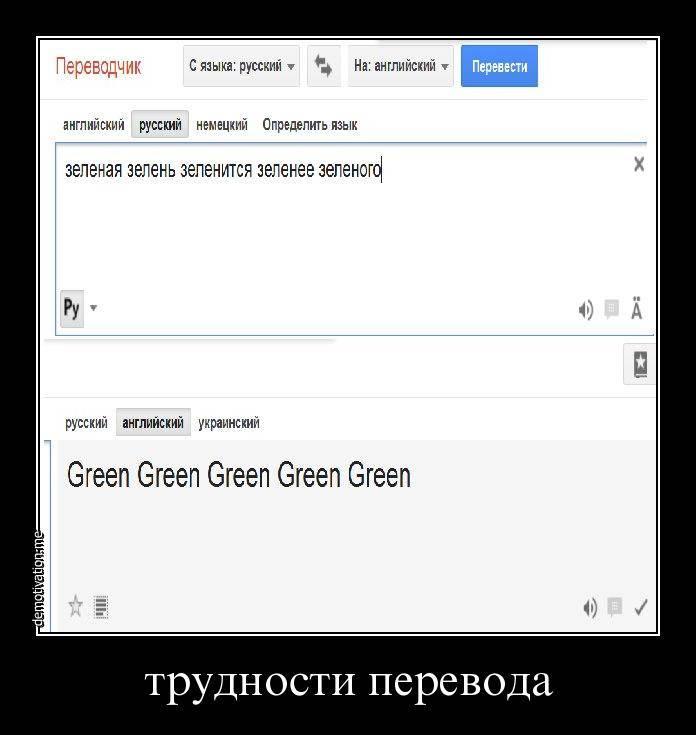Expand input tools arrow next to Ру

point(93,308)
